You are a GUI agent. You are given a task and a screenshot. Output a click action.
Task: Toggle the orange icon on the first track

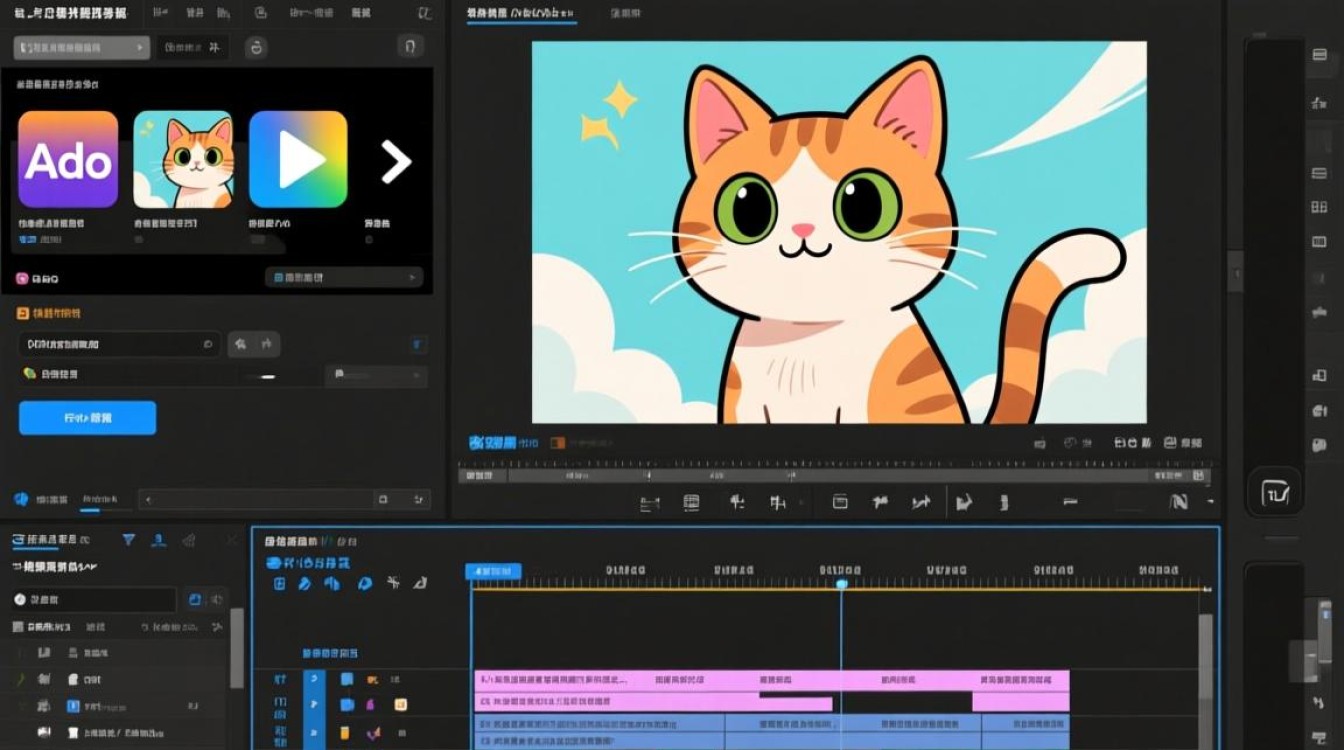[x=372, y=679]
